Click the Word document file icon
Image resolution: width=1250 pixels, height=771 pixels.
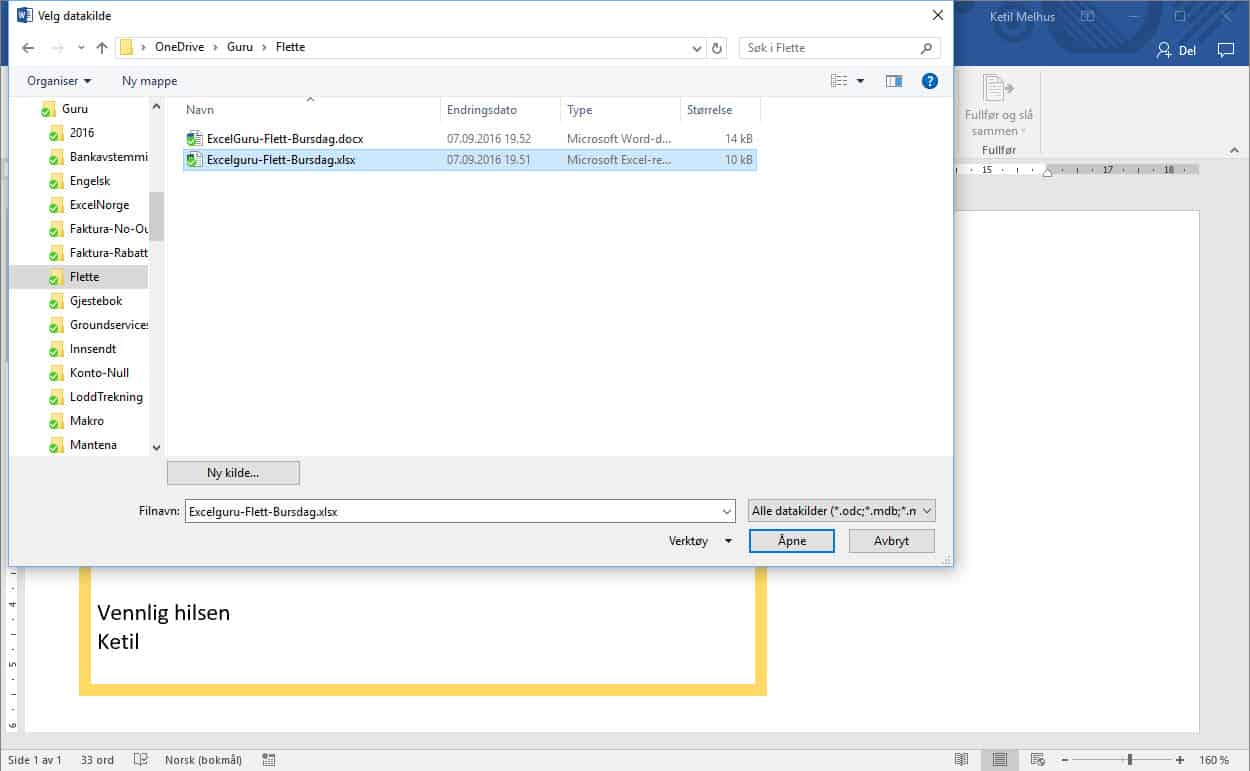tap(194, 139)
